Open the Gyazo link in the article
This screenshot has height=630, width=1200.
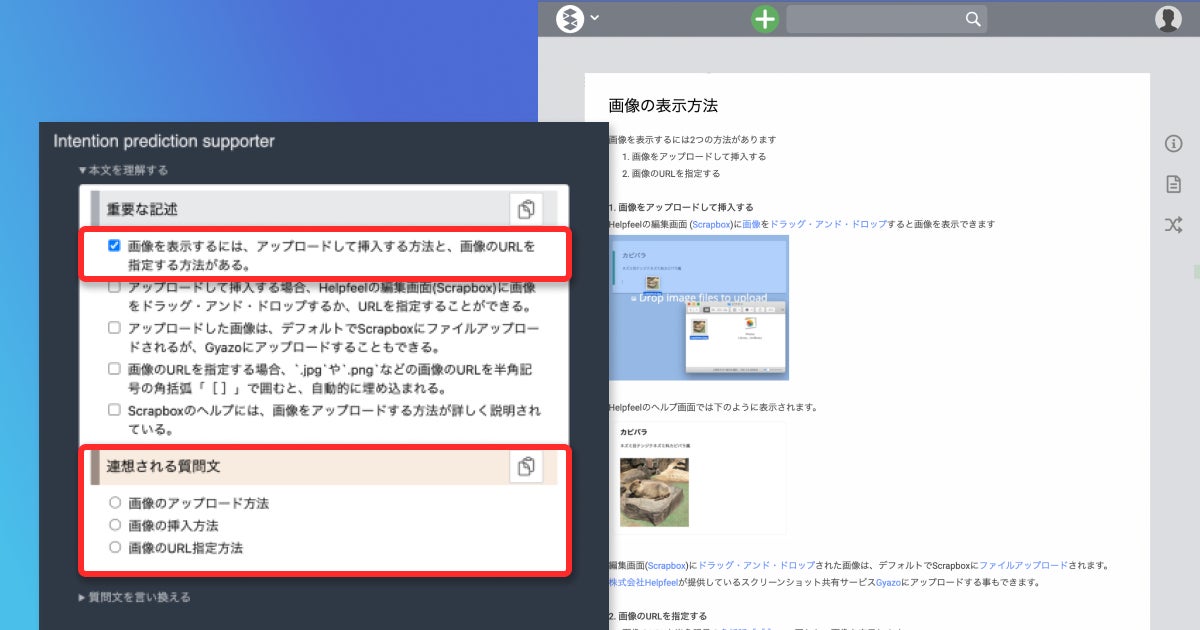point(888,582)
